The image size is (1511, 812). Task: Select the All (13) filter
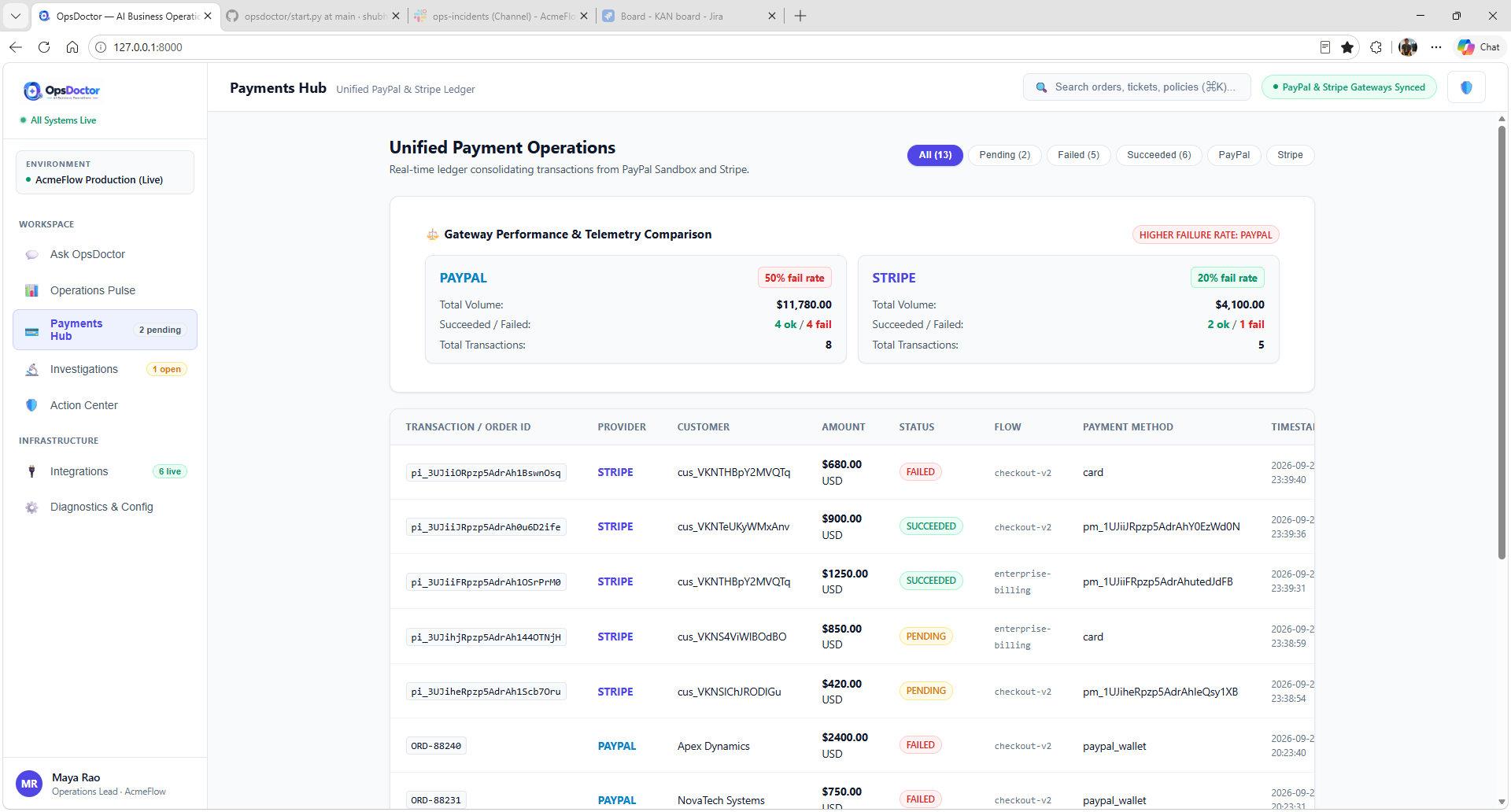pos(935,155)
